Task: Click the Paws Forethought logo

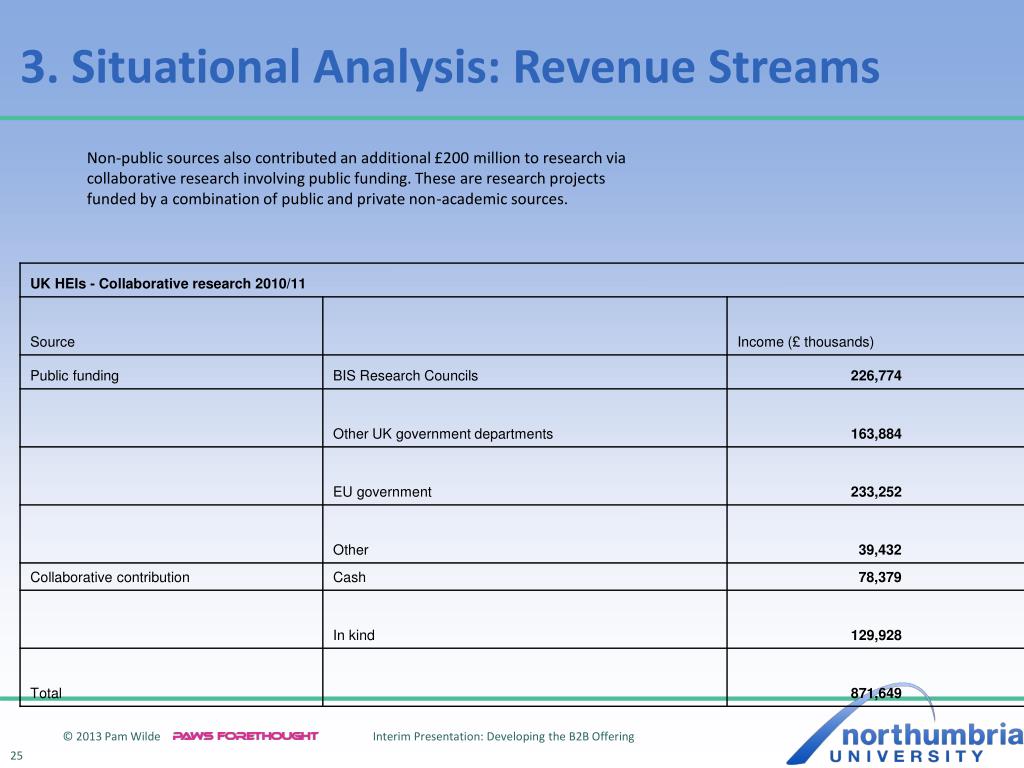Action: 245,736
